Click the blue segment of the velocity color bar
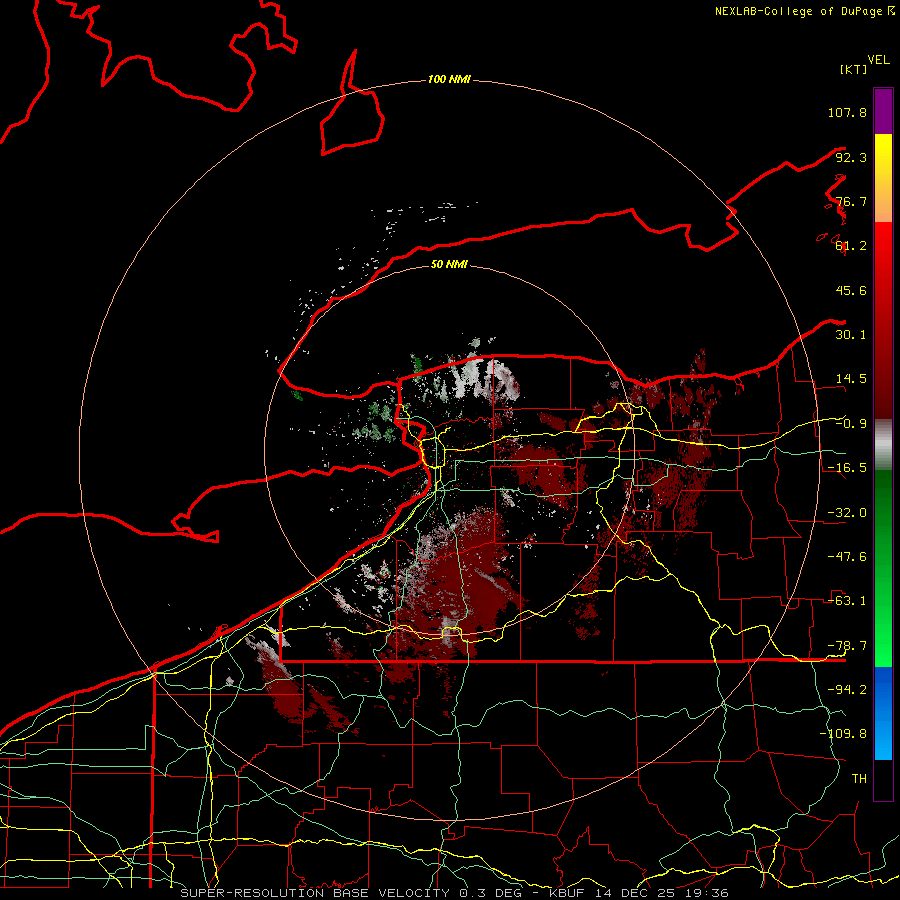The width and height of the screenshot is (900, 900). click(883, 713)
